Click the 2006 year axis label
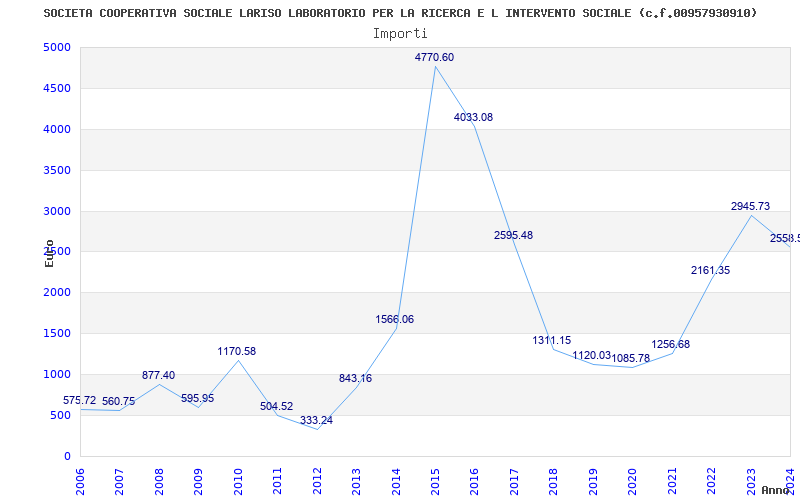 (80, 481)
